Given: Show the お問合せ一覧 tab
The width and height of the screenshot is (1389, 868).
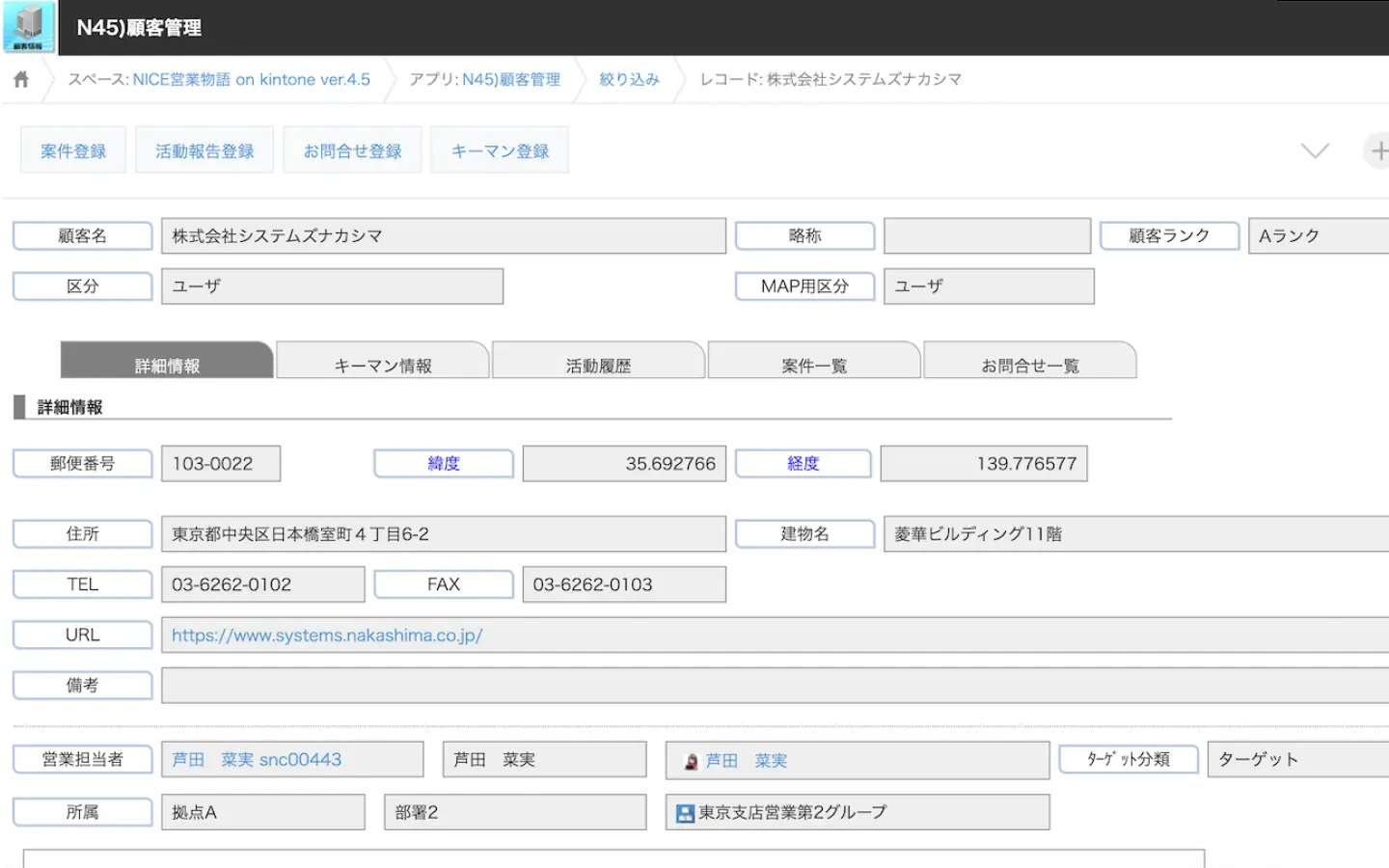Looking at the screenshot, I should tap(1029, 365).
